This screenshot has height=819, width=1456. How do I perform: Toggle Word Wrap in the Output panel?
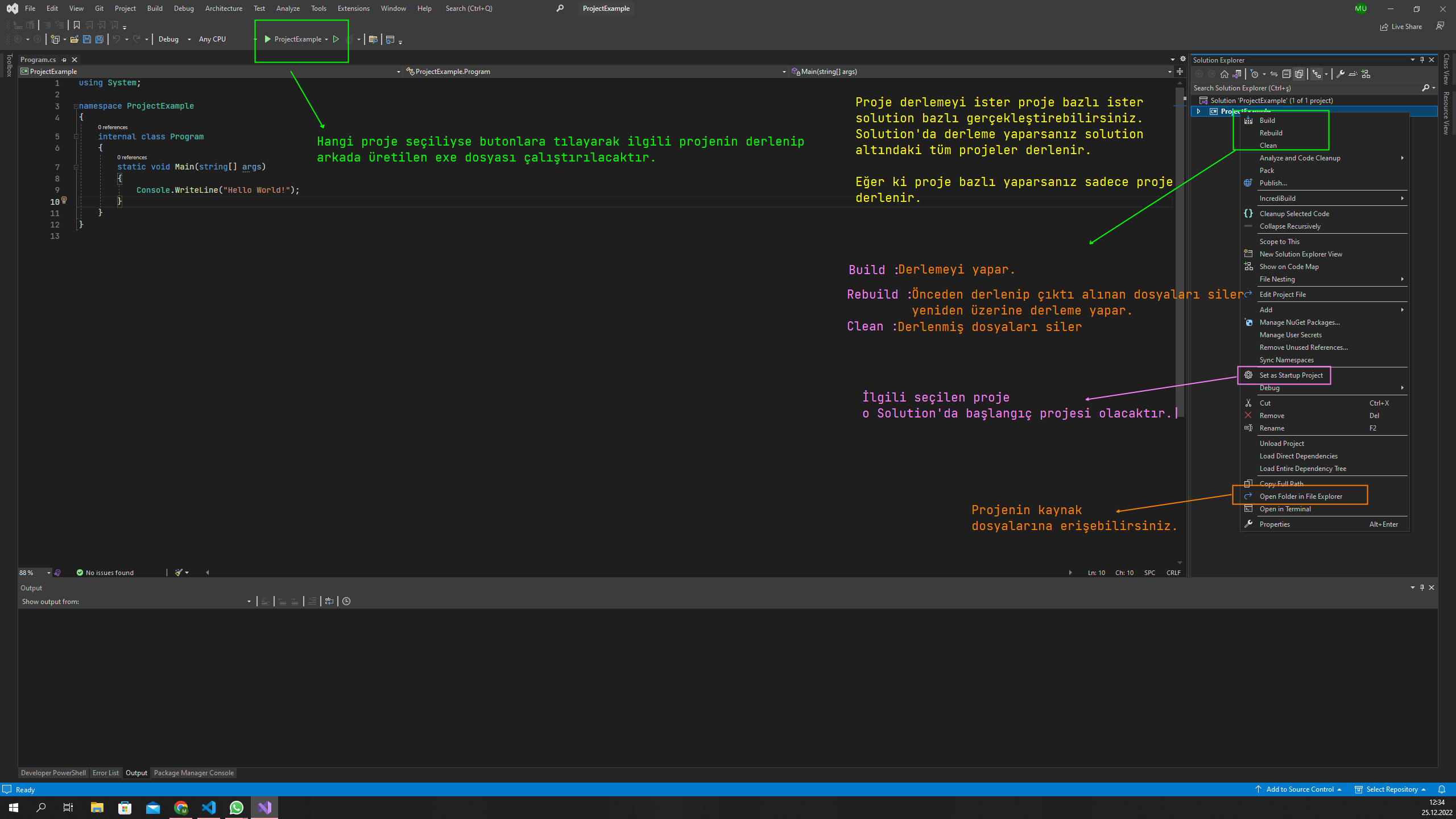pos(329,601)
